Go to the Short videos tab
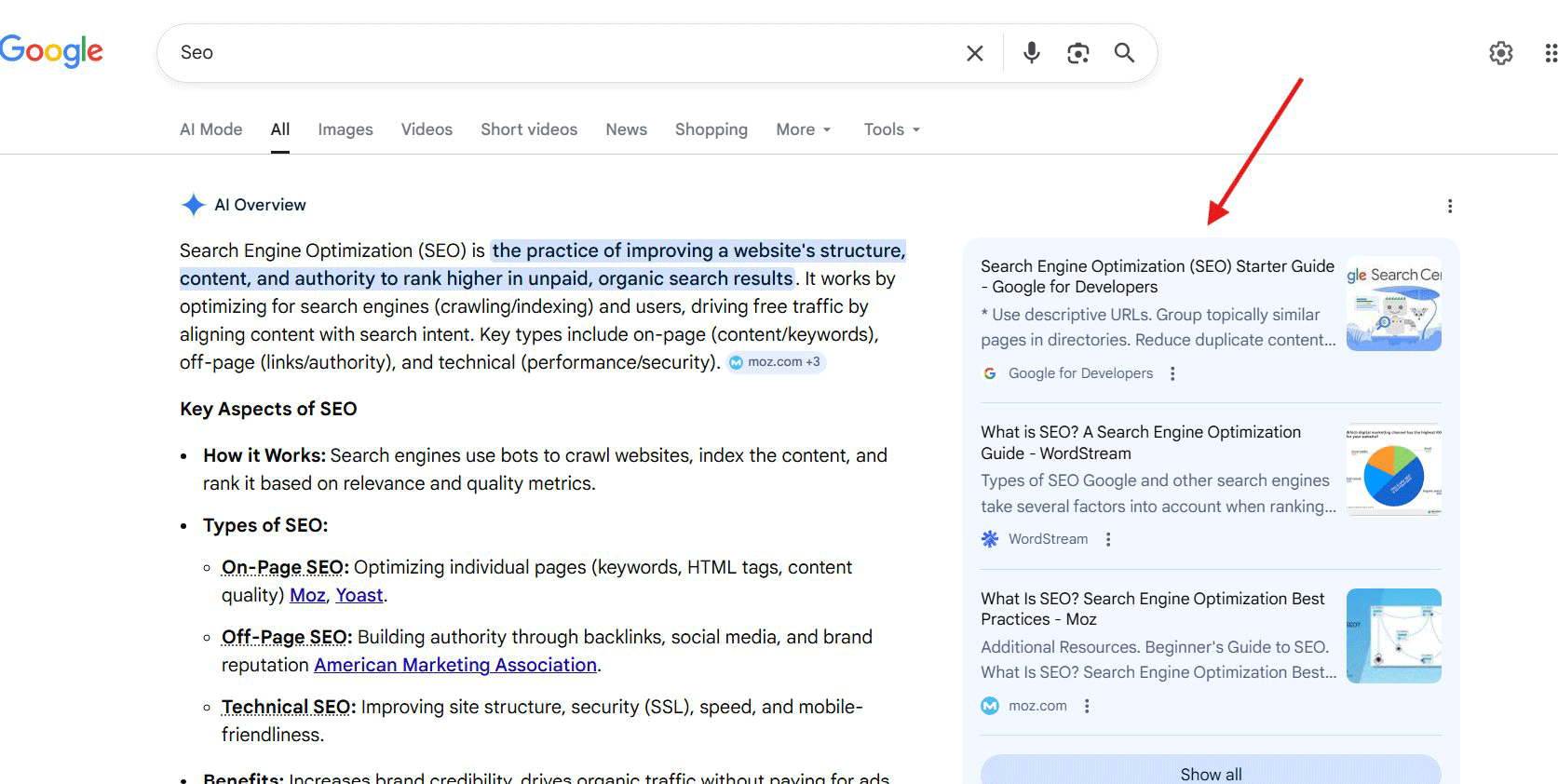 coord(529,129)
